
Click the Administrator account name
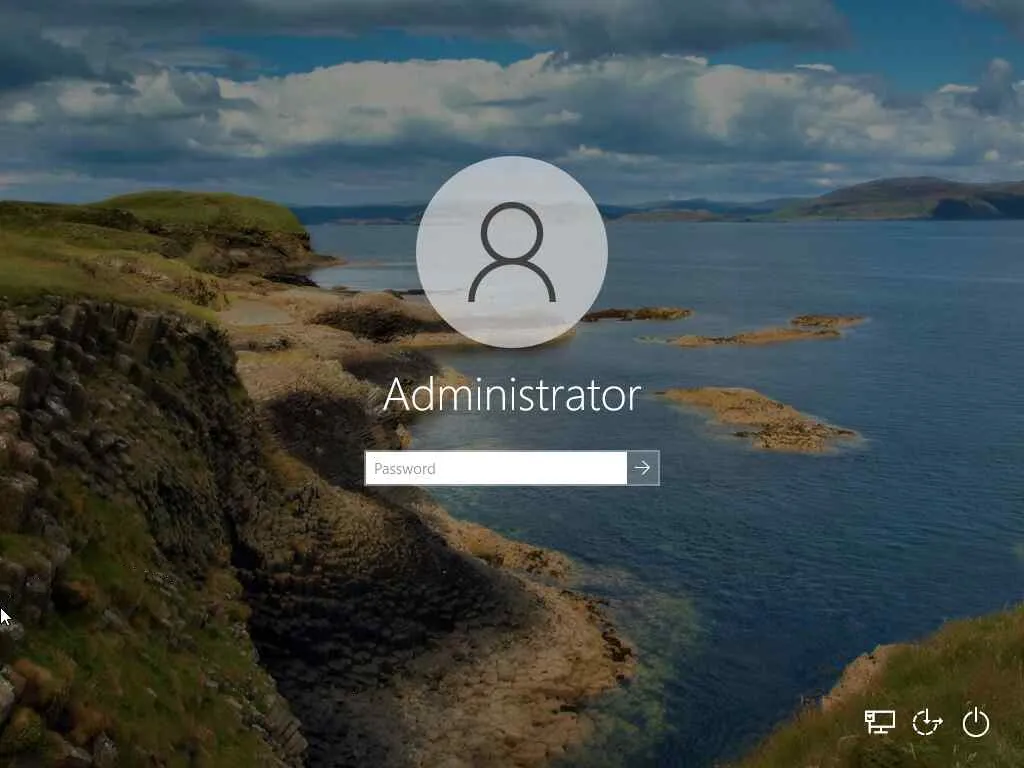pos(512,395)
